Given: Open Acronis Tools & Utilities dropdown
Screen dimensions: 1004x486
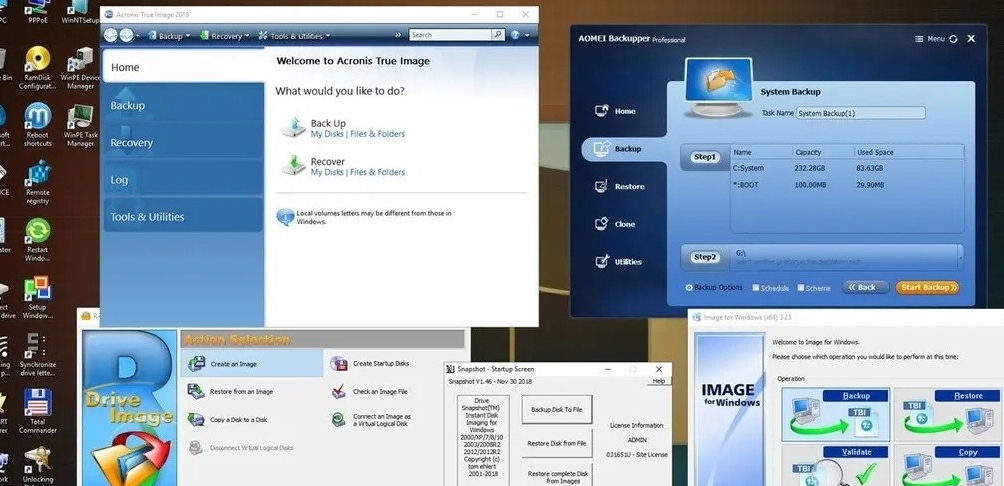Looking at the screenshot, I should pyautogui.click(x=295, y=36).
